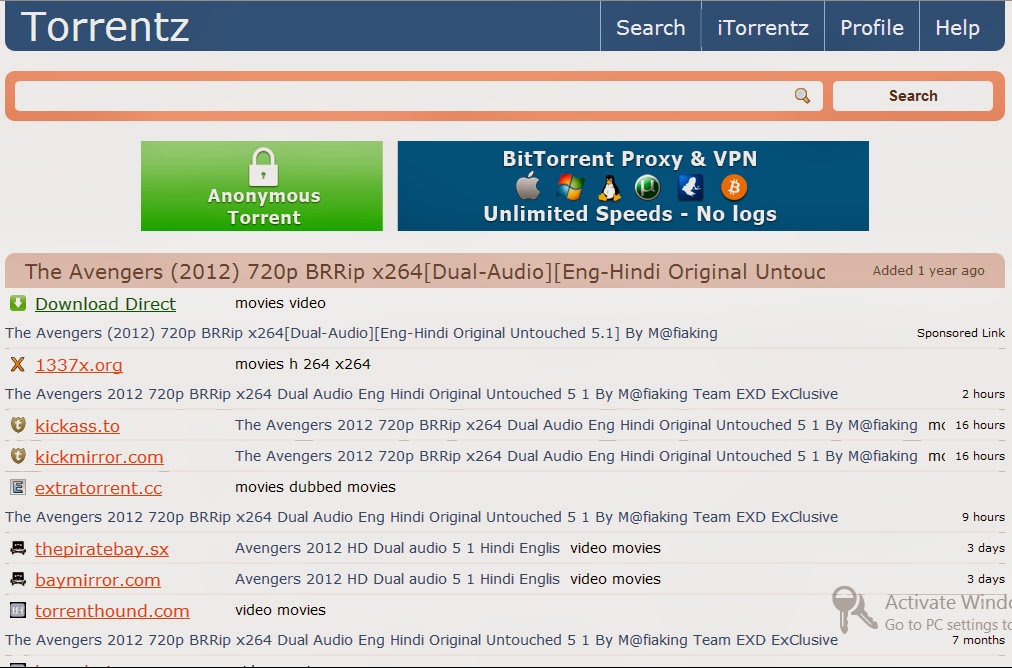Click the Torrentz site logo
The height and width of the screenshot is (668, 1012).
[x=105, y=26]
